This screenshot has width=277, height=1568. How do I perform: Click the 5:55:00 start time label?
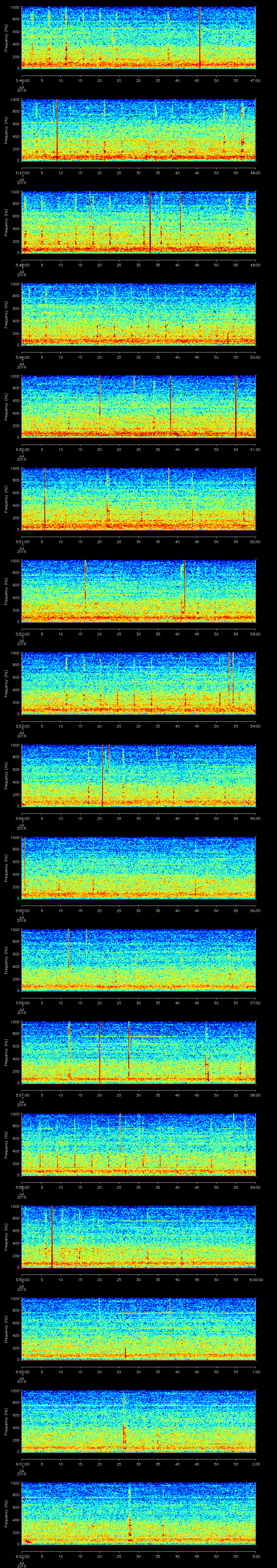(x=21, y=910)
